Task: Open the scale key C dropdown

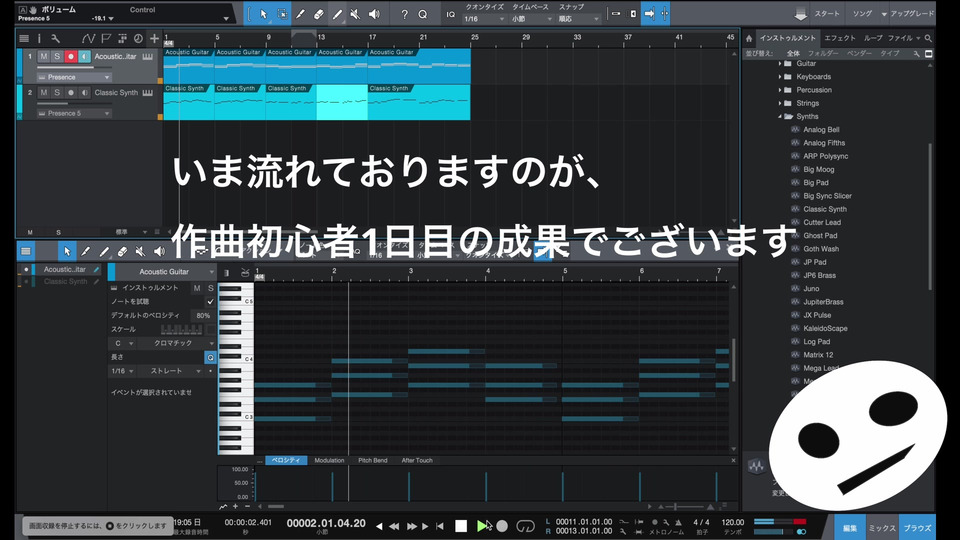Action: [x=122, y=343]
